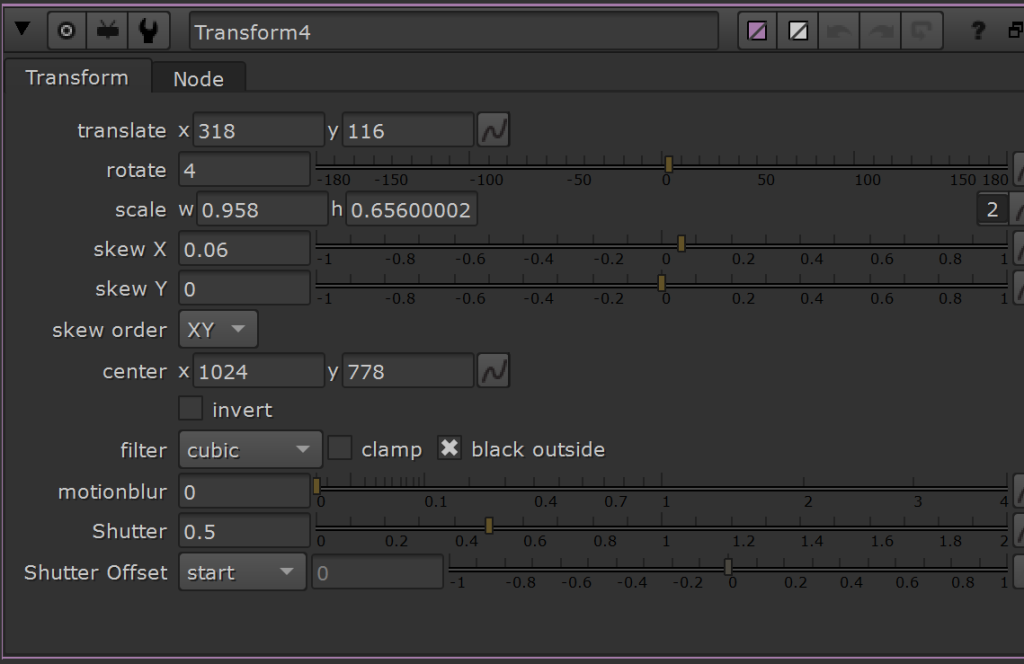Click the rotate slider track
Viewport: 1024px width, 664px height.
(x=662, y=165)
